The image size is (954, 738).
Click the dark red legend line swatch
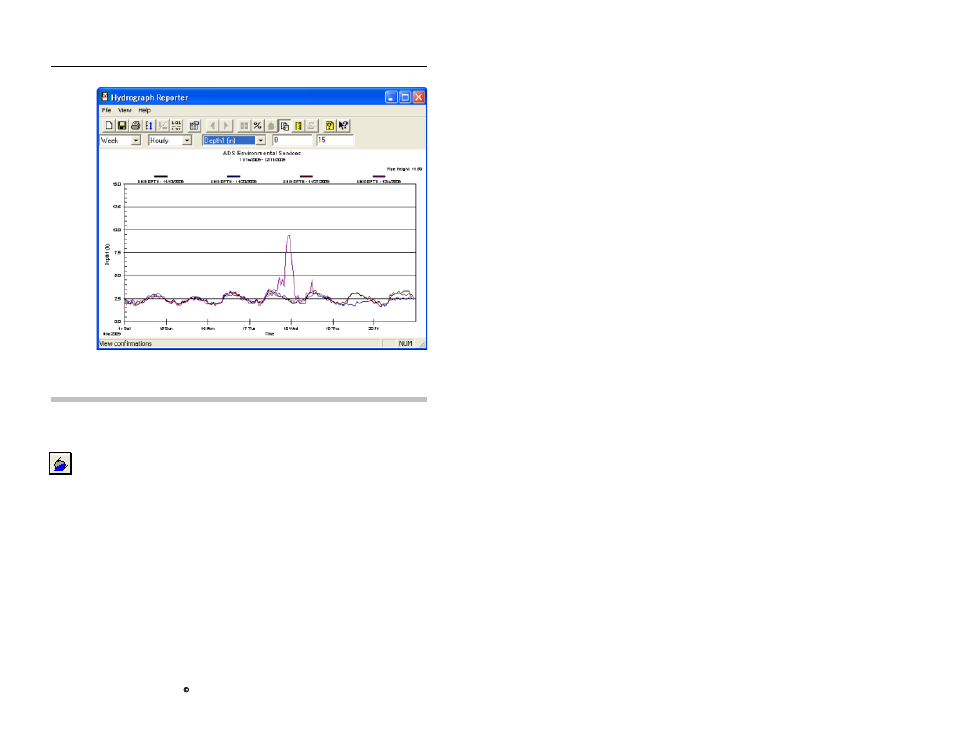click(306, 176)
